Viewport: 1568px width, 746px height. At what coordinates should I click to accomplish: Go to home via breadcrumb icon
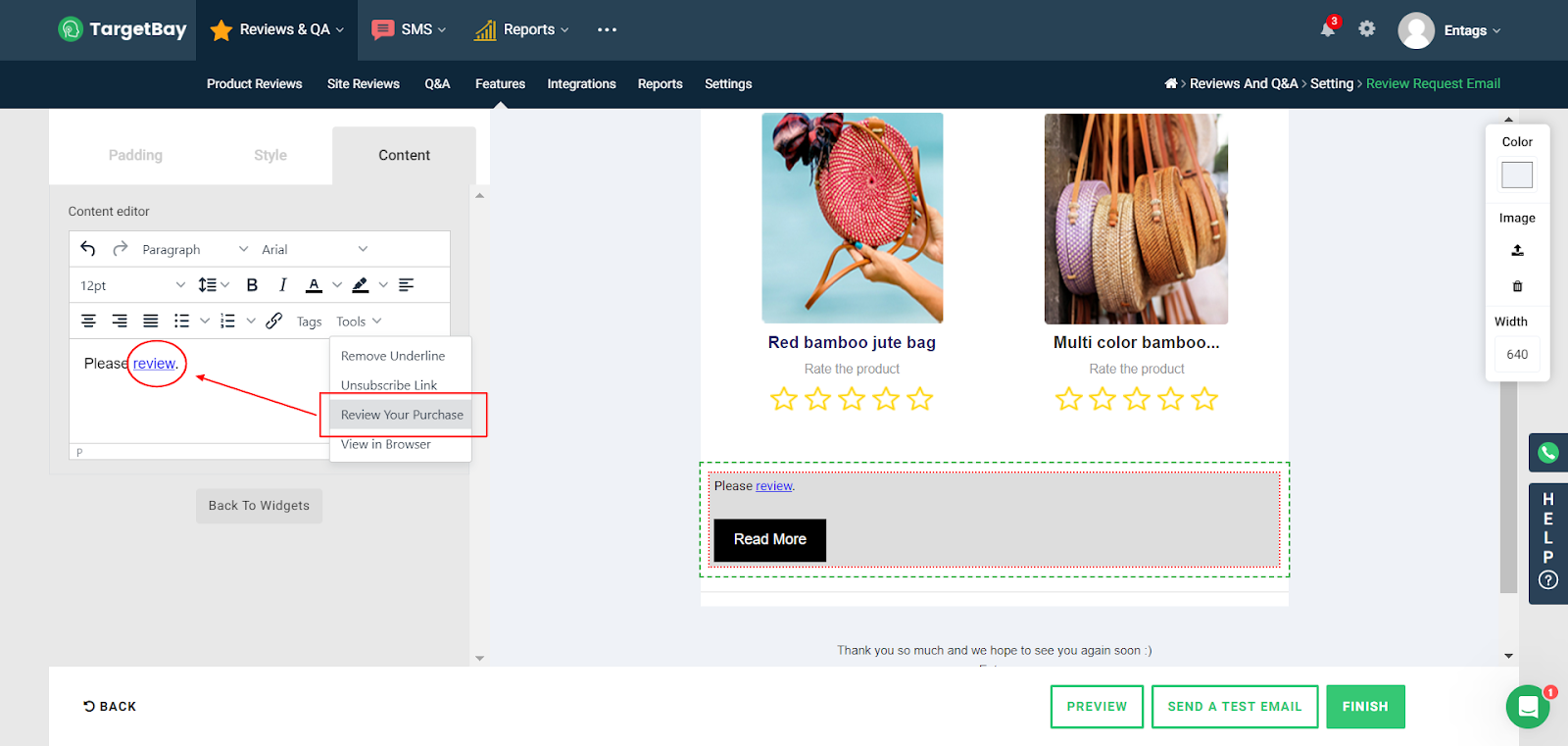1171,83
